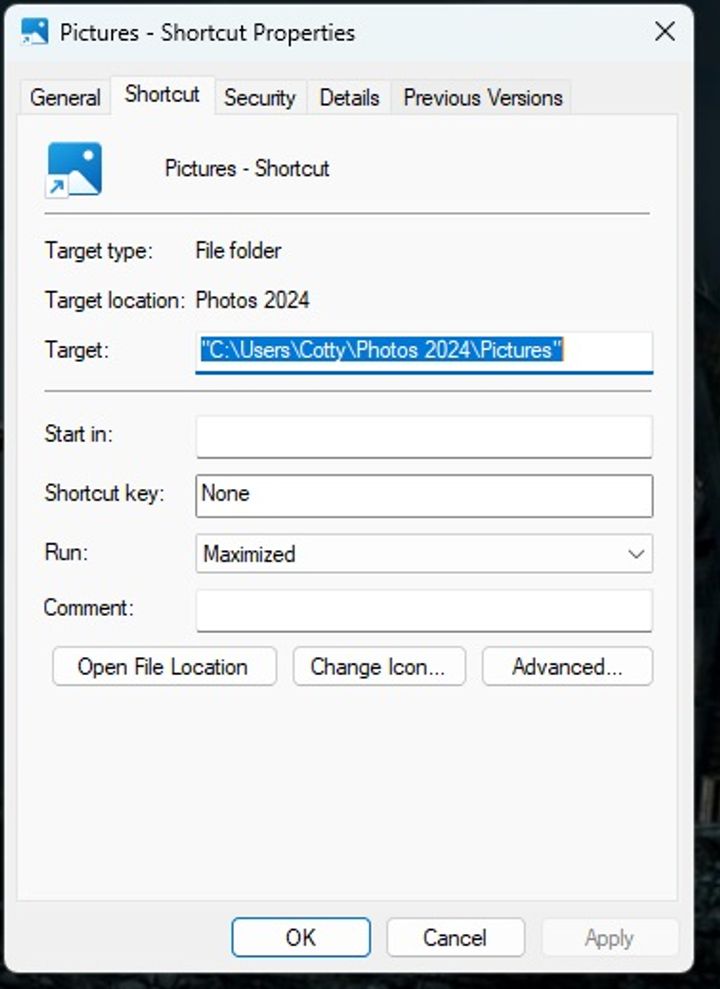Go to the Details tab
The image size is (720, 989).
pyautogui.click(x=350, y=98)
